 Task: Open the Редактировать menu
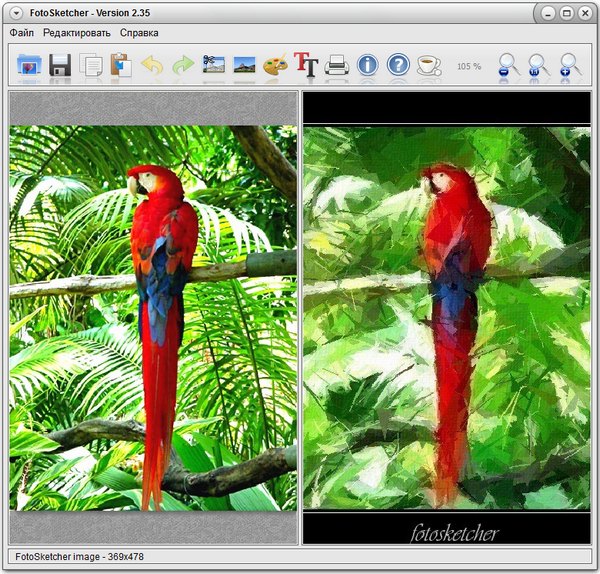click(77, 33)
